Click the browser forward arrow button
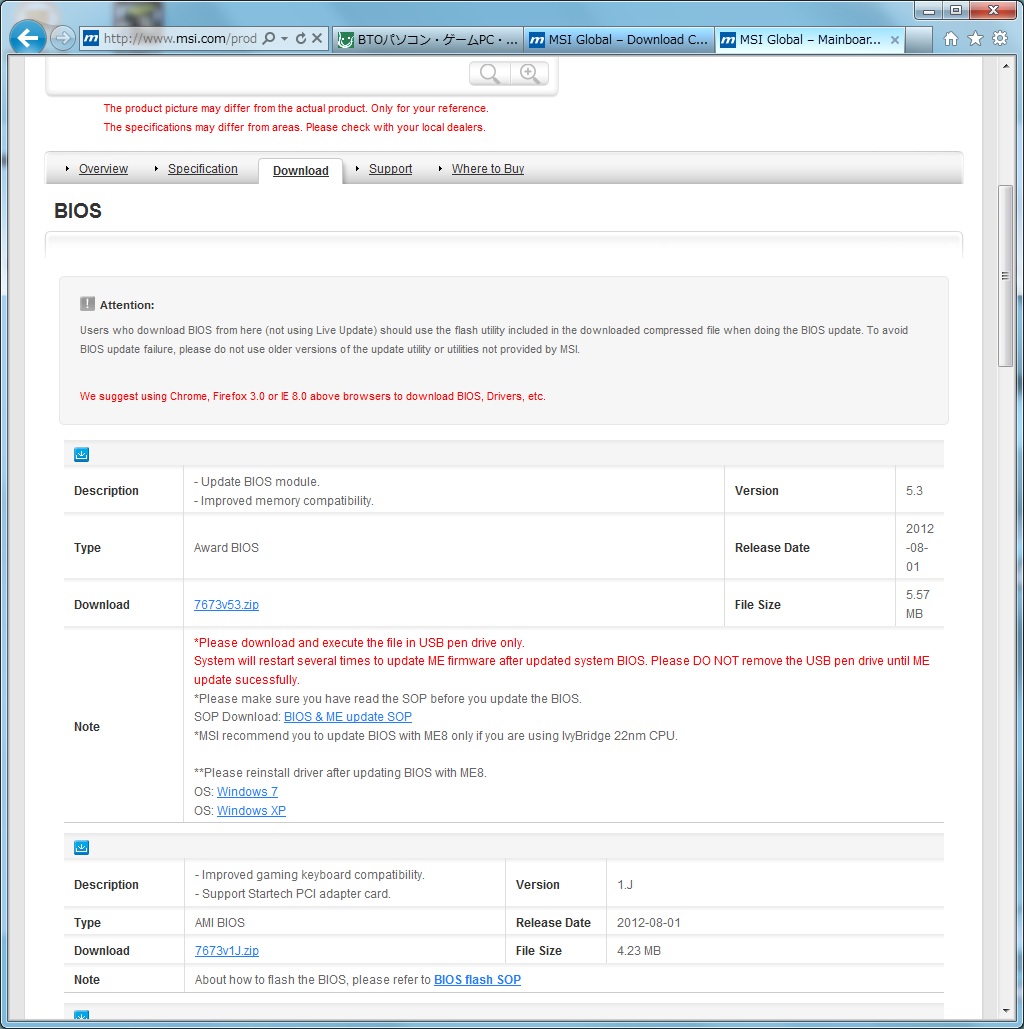Screen dimensions: 1024x1029 [x=63, y=39]
